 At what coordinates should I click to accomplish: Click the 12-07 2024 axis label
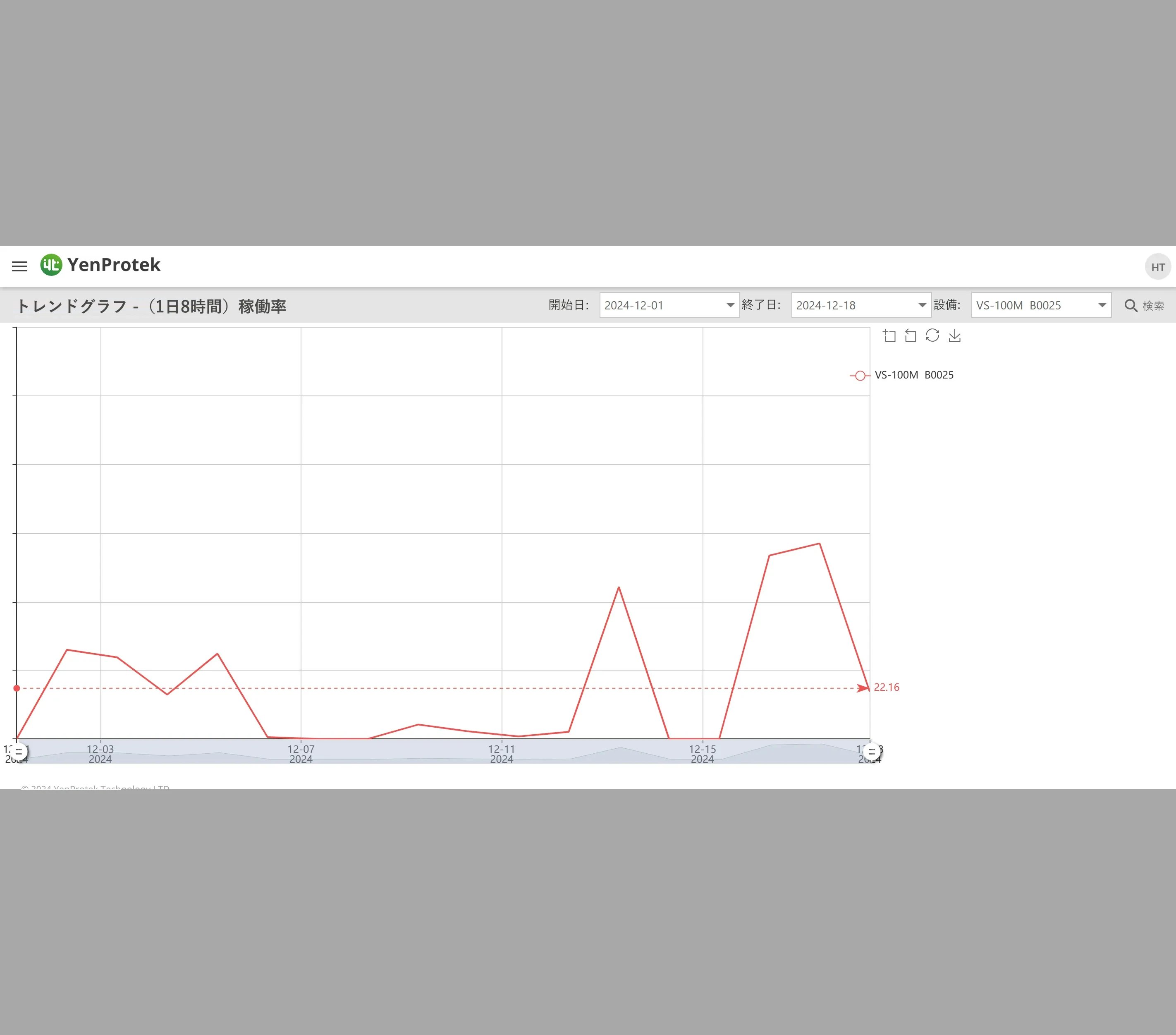point(301,754)
